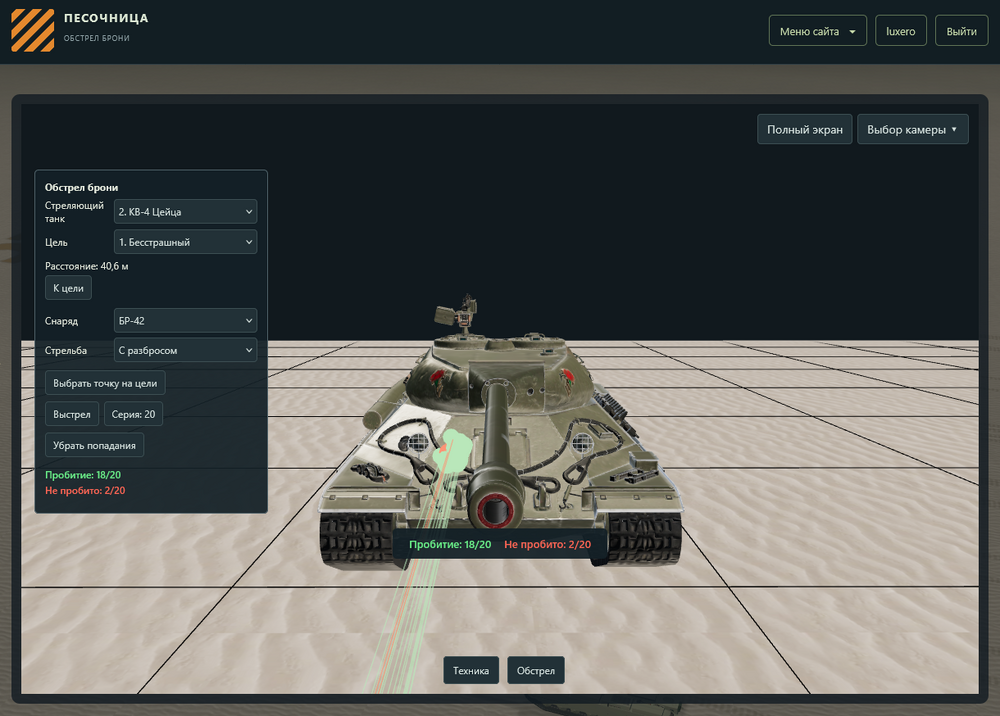Switch to the Обстрел tab
This screenshot has width=1000, height=716.
pos(536,670)
